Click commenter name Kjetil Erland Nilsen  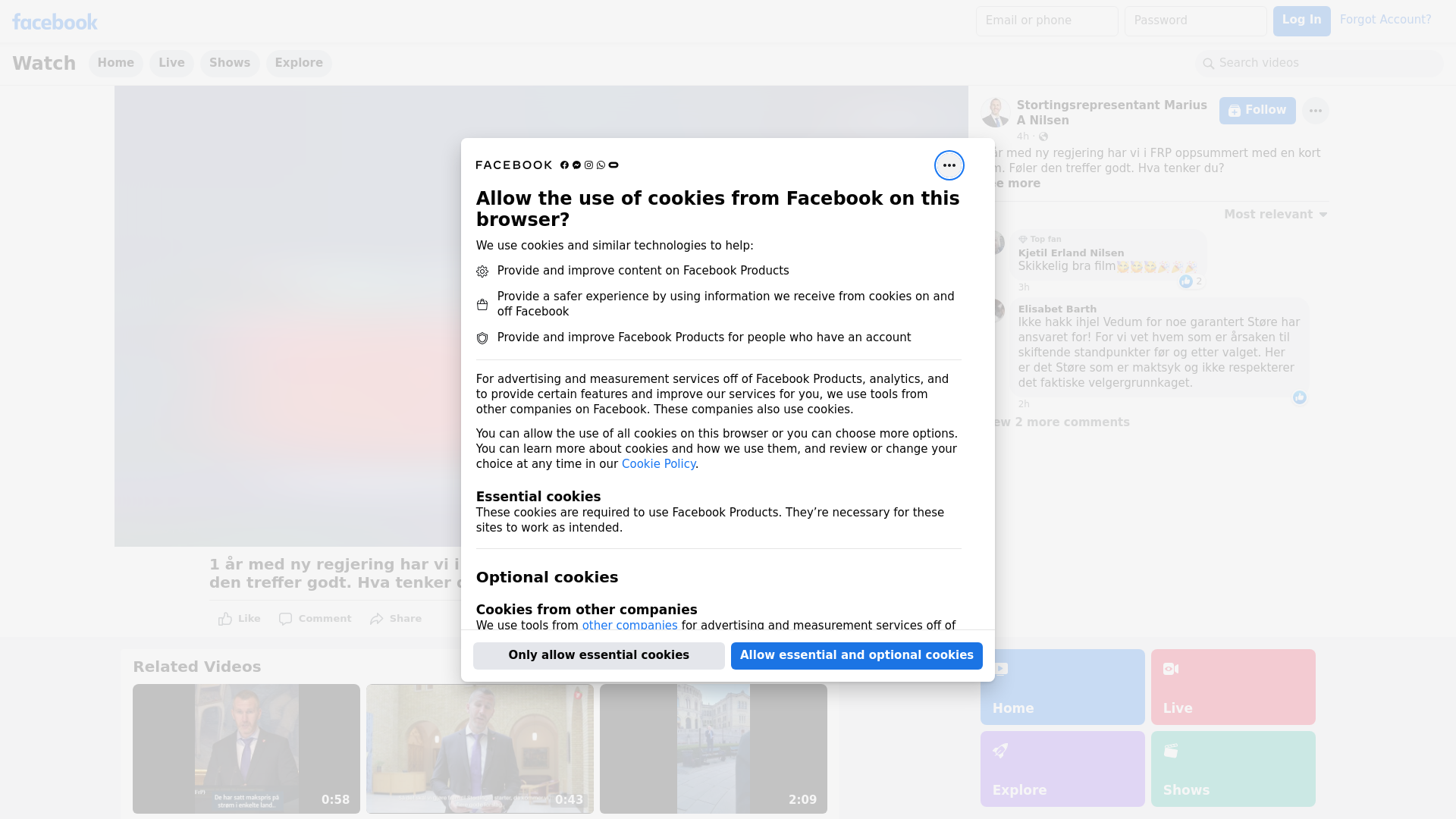click(x=1071, y=253)
